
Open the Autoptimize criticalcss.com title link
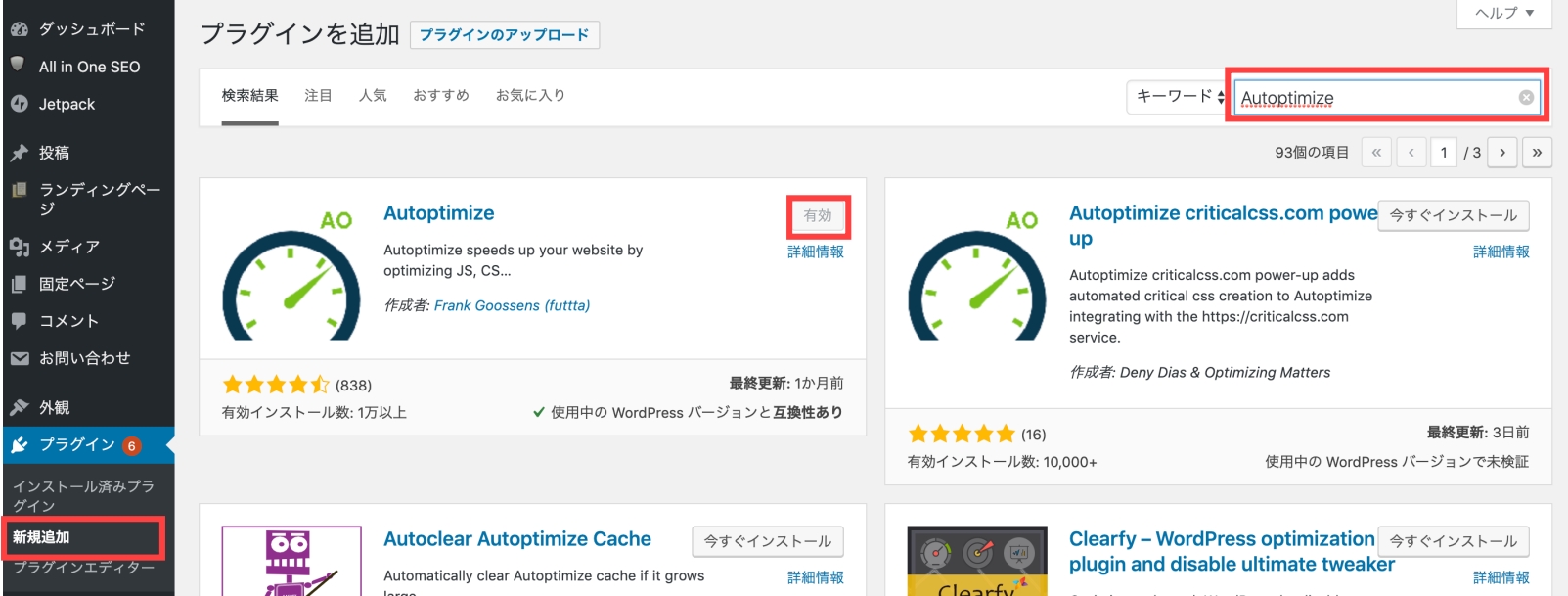(1223, 226)
